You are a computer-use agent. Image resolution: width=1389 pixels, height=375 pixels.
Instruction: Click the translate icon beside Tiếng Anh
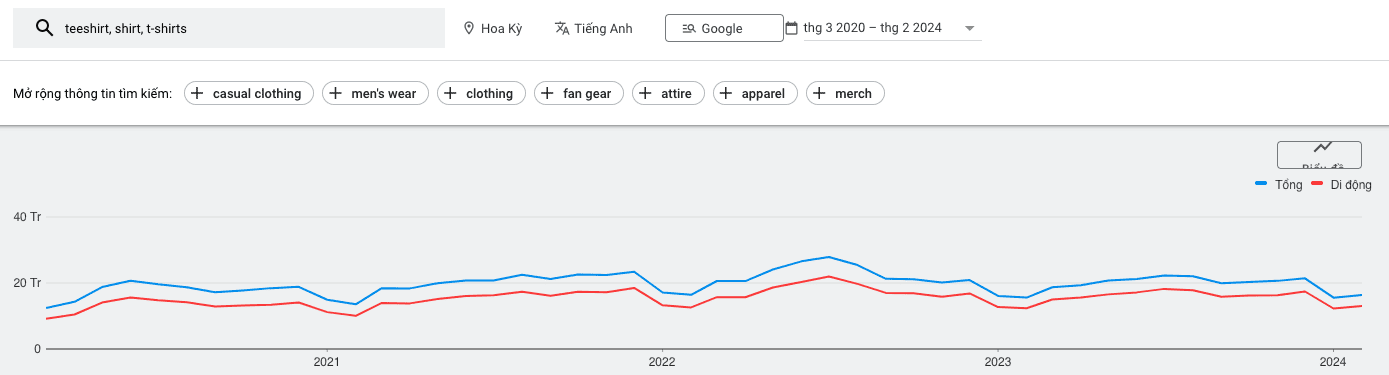pos(562,28)
